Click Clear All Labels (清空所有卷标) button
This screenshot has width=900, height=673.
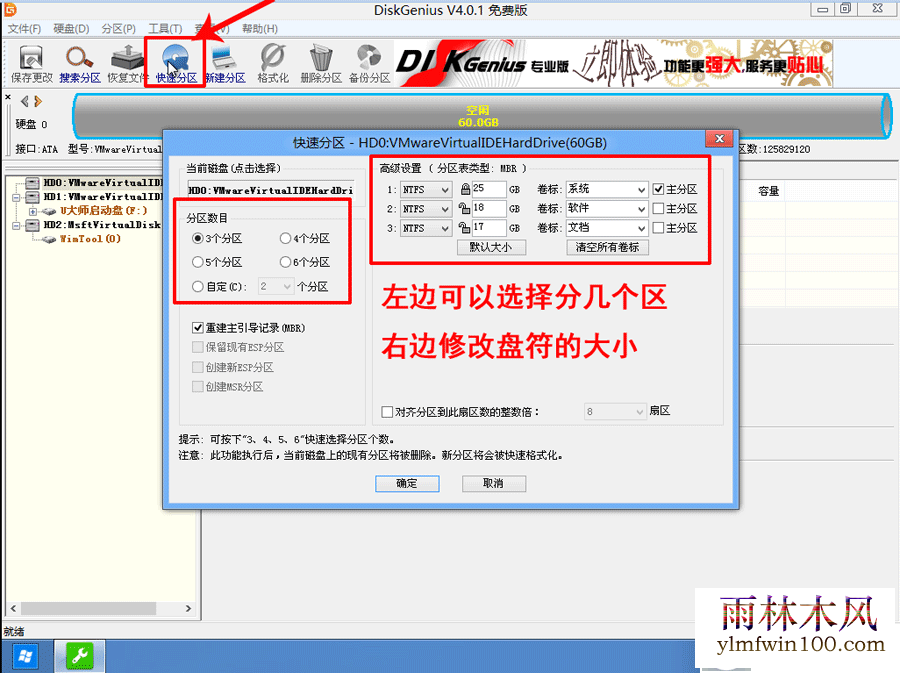point(608,247)
